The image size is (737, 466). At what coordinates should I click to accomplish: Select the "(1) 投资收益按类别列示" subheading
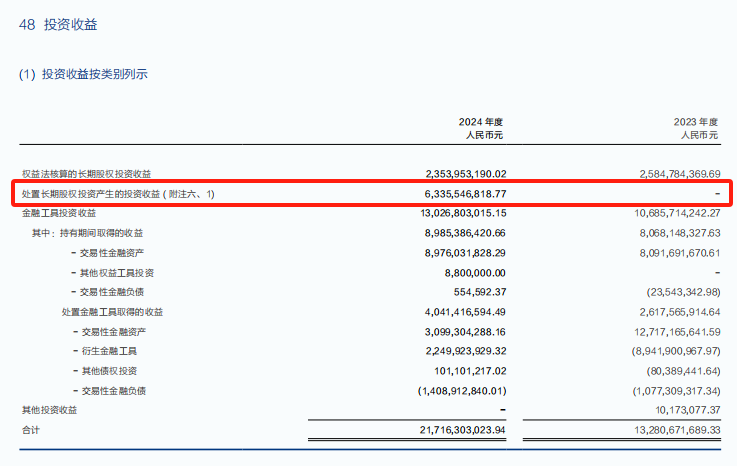pos(85,74)
